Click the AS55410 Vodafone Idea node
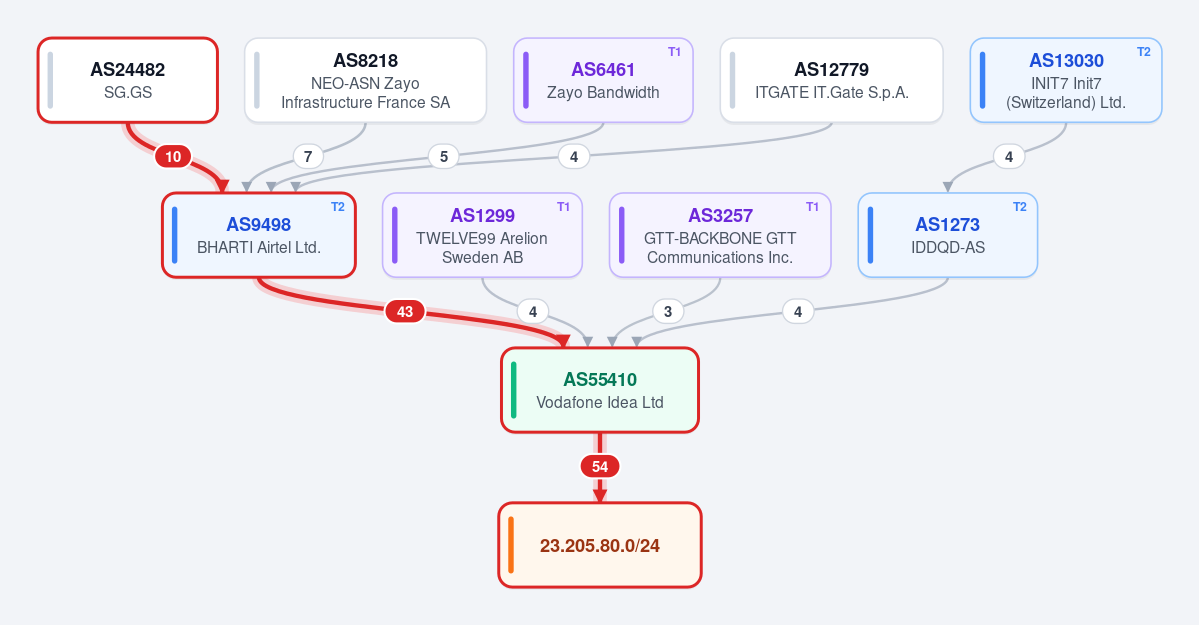This screenshot has height=625, width=1199. click(600, 390)
